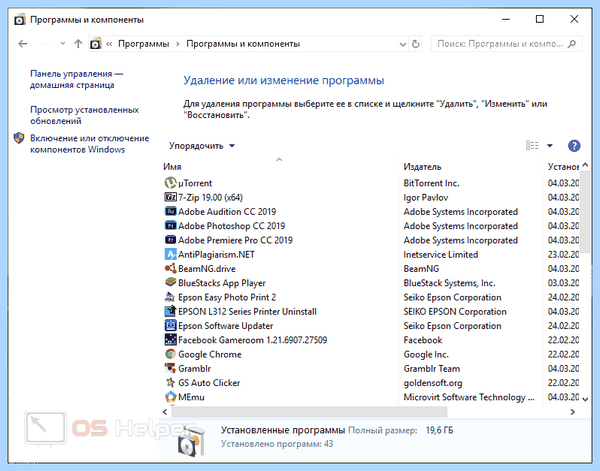600x471 pixels.
Task: Select publisher Google Inc.
Action: tap(426, 354)
